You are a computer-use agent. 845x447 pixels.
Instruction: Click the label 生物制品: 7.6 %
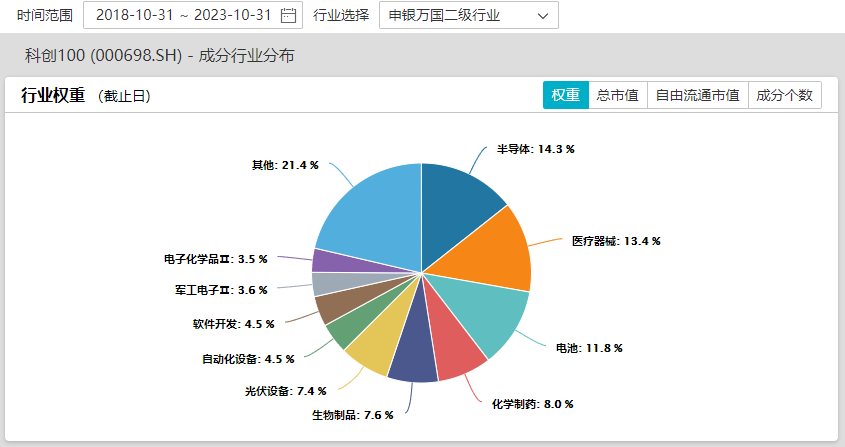[x=352, y=415]
